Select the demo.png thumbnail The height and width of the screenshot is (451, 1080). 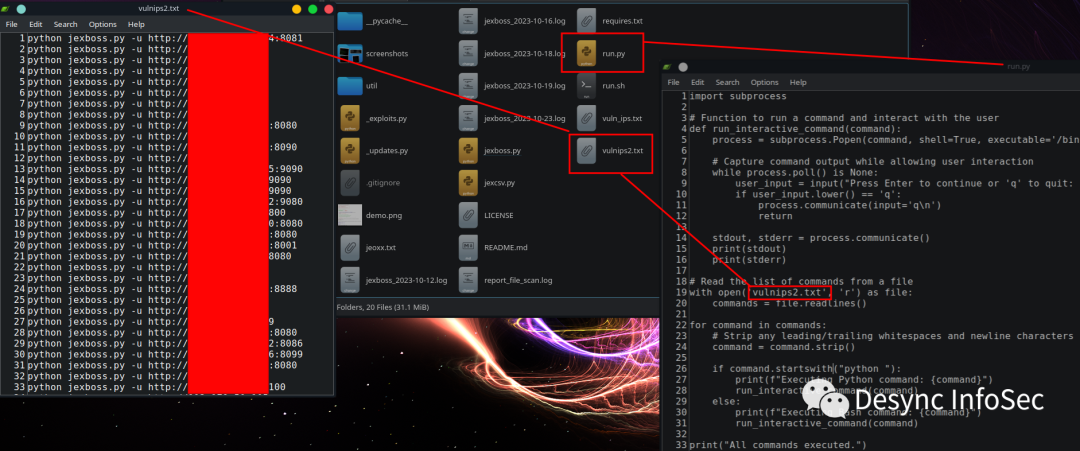351,215
